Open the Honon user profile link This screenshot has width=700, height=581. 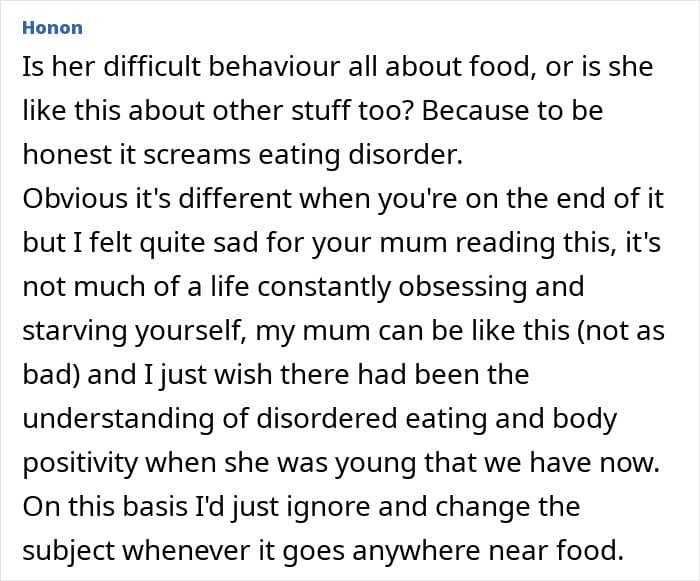pyautogui.click(x=52, y=28)
